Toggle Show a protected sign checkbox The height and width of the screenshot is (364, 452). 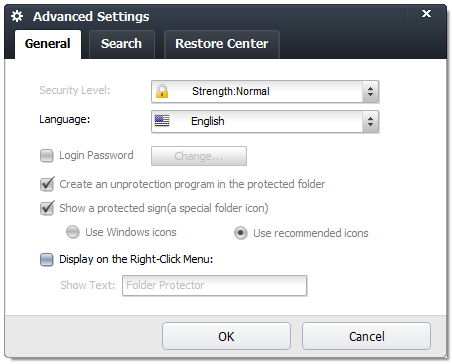[x=47, y=208]
